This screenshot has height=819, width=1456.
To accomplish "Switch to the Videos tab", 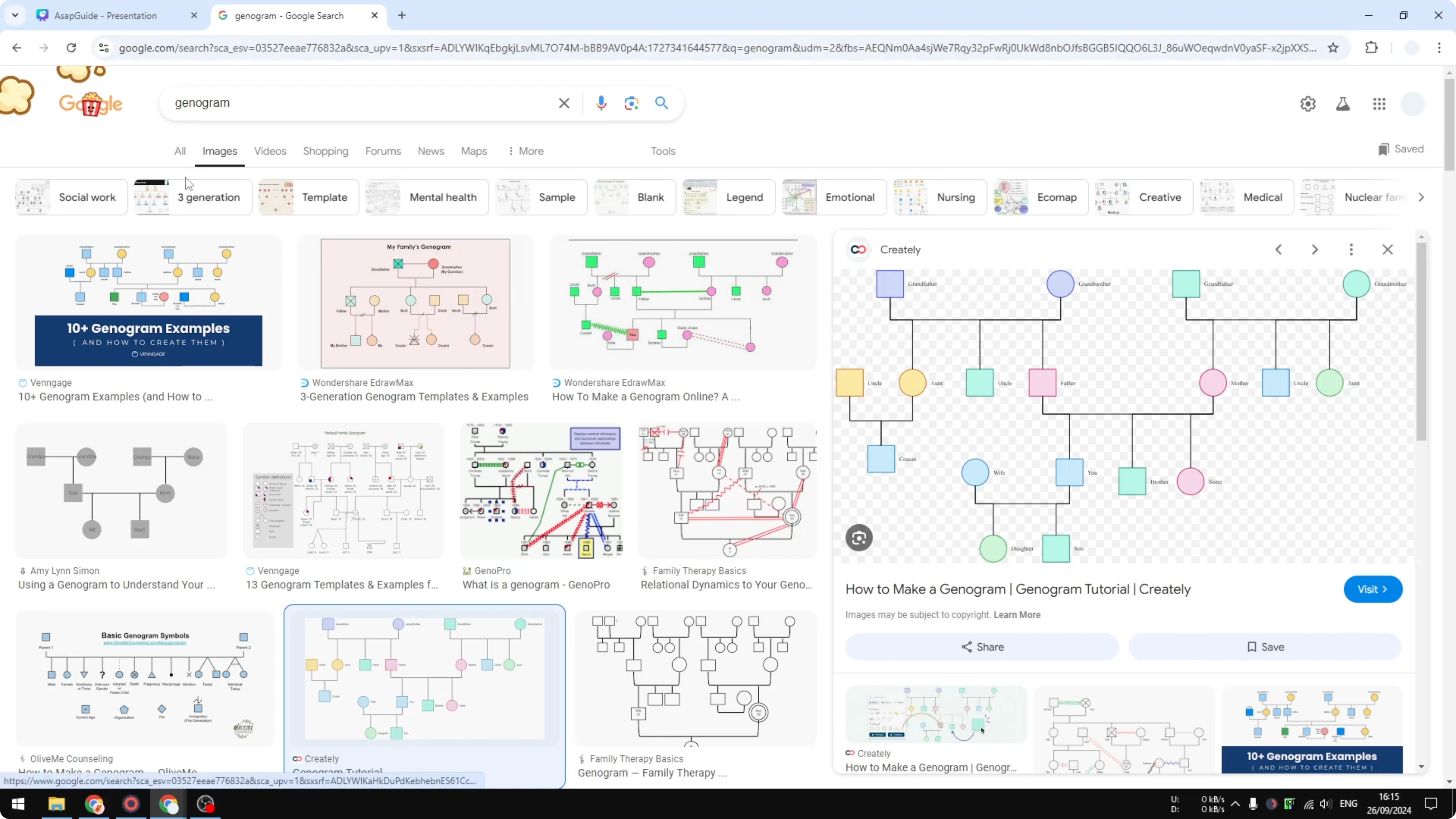I will coord(269,152).
